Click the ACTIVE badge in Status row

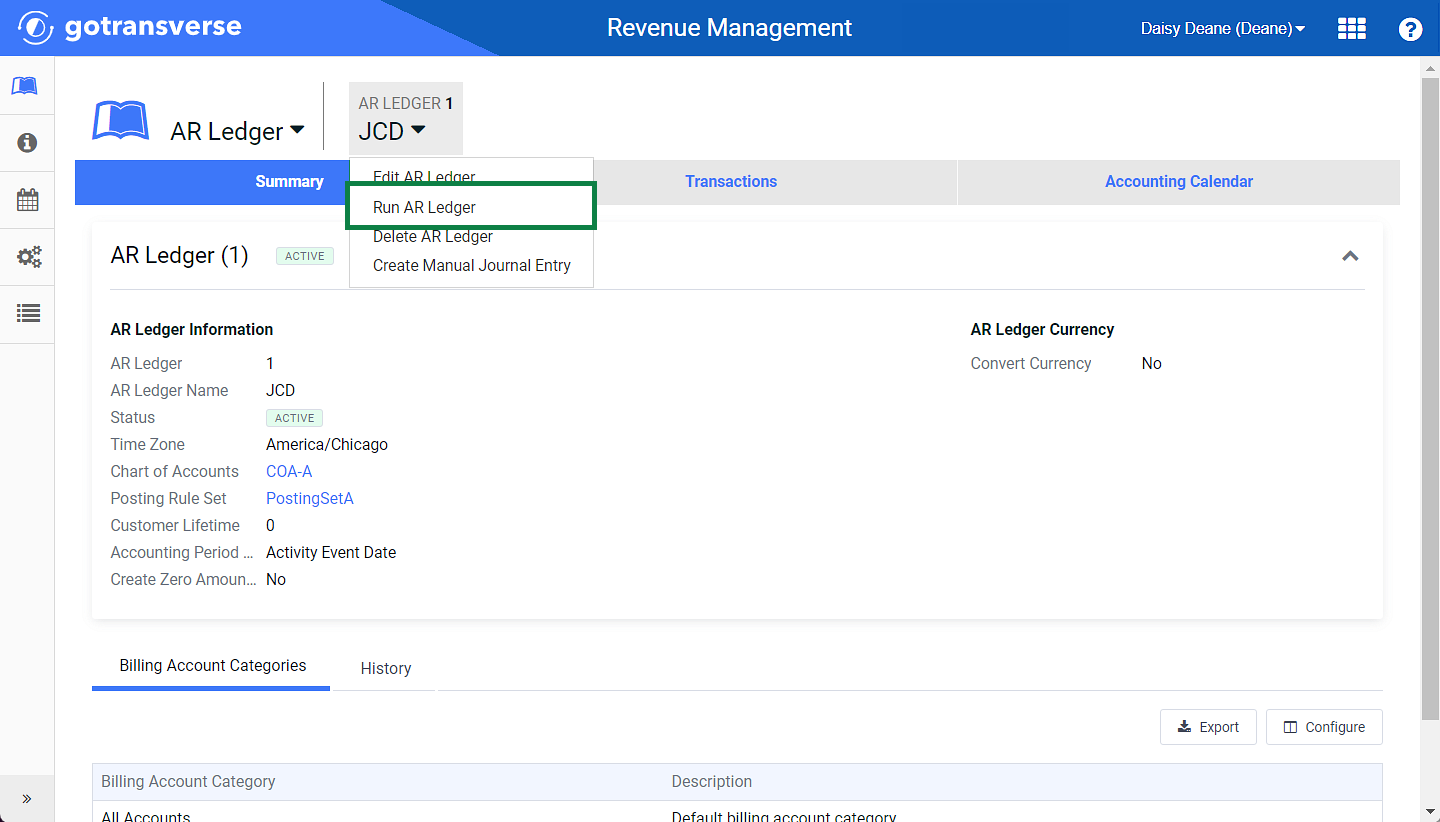point(294,418)
